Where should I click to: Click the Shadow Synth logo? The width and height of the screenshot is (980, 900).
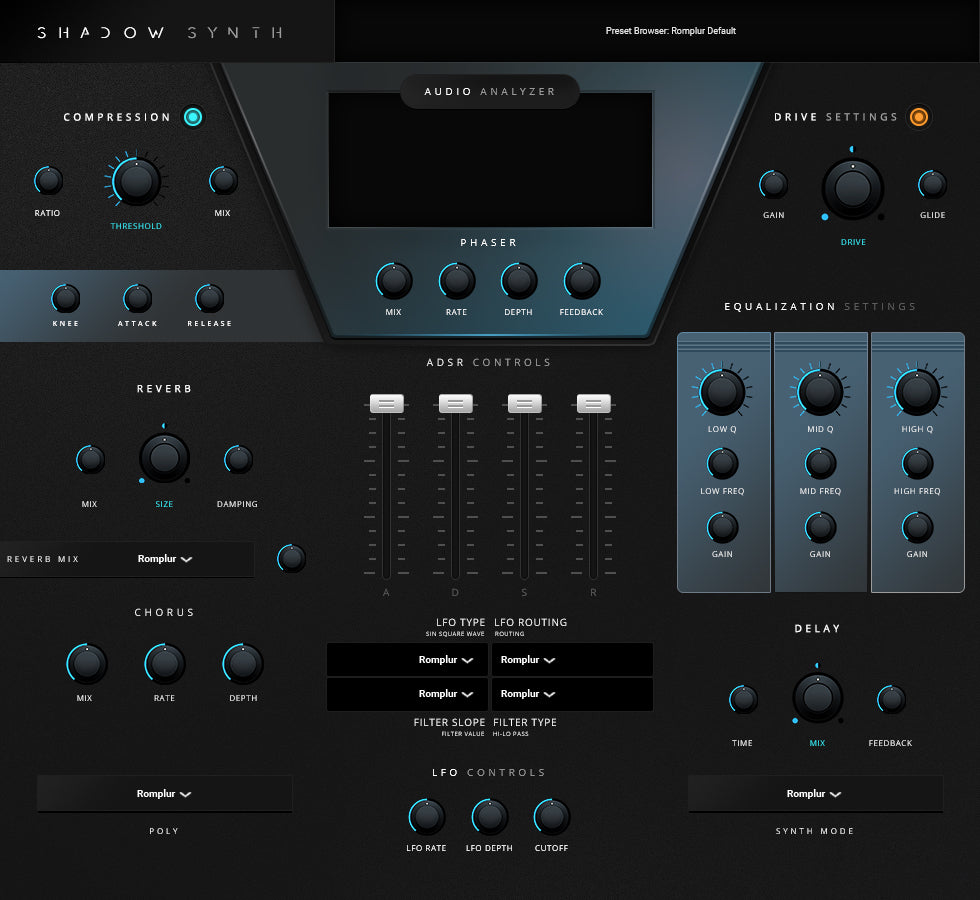pyautogui.click(x=161, y=32)
